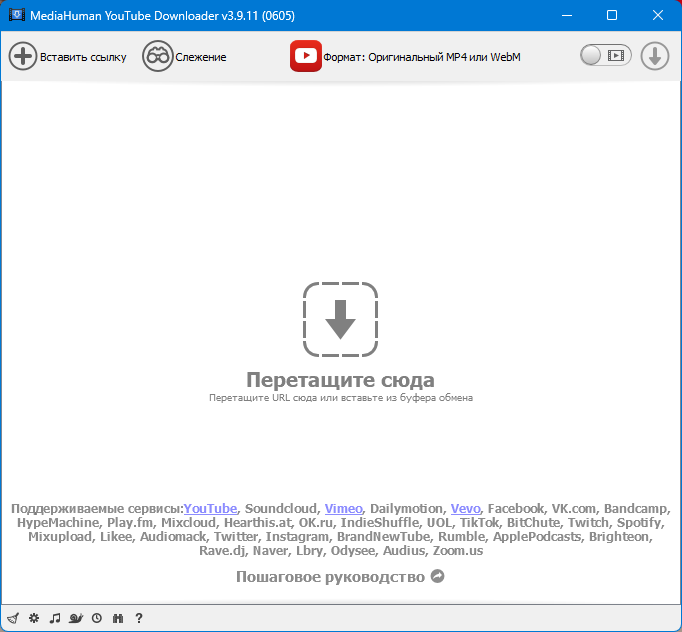Minimize the MediaHuman window
682x632 pixels.
tap(567, 15)
